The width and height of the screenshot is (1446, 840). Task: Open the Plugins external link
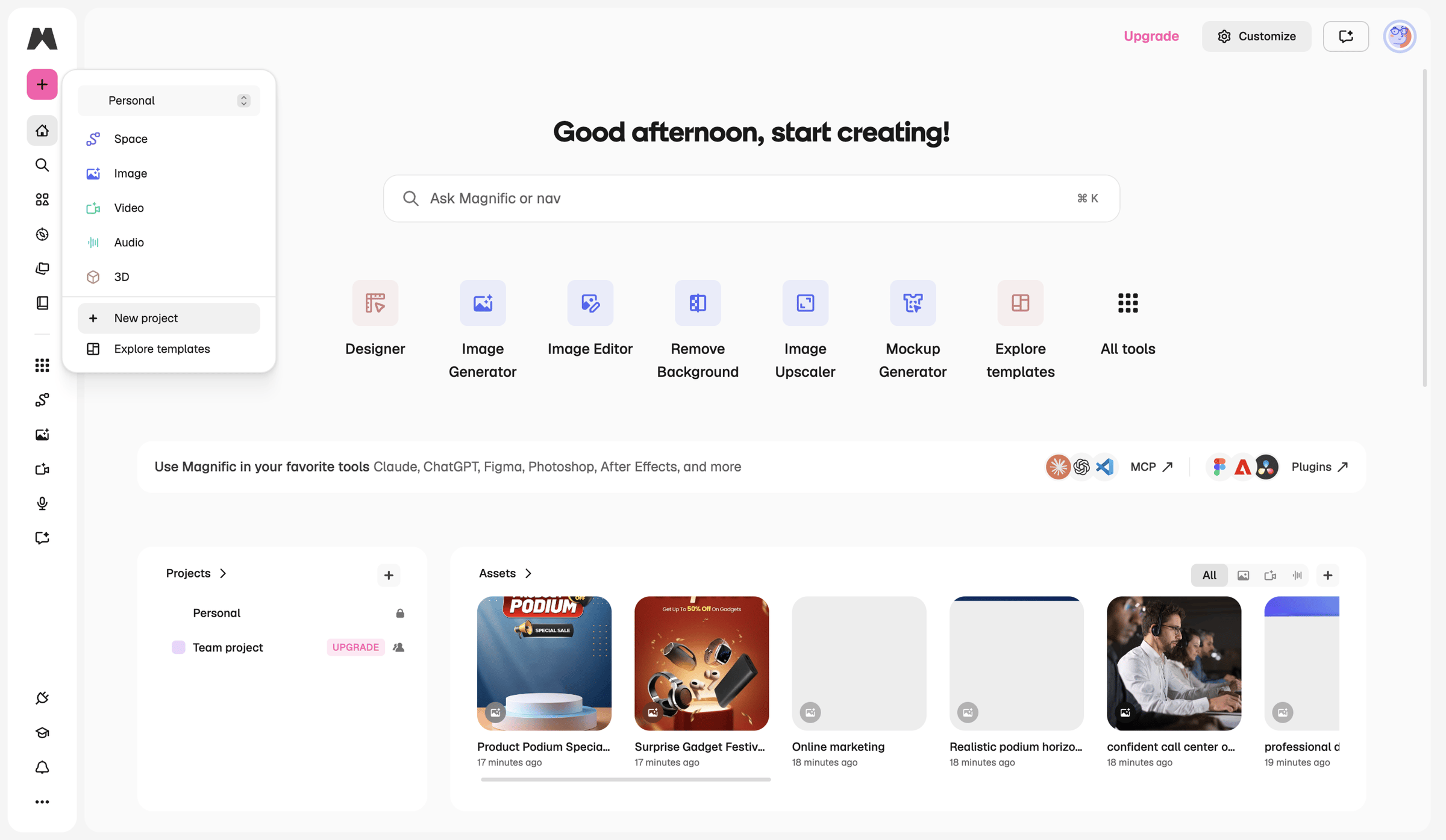coord(1319,467)
